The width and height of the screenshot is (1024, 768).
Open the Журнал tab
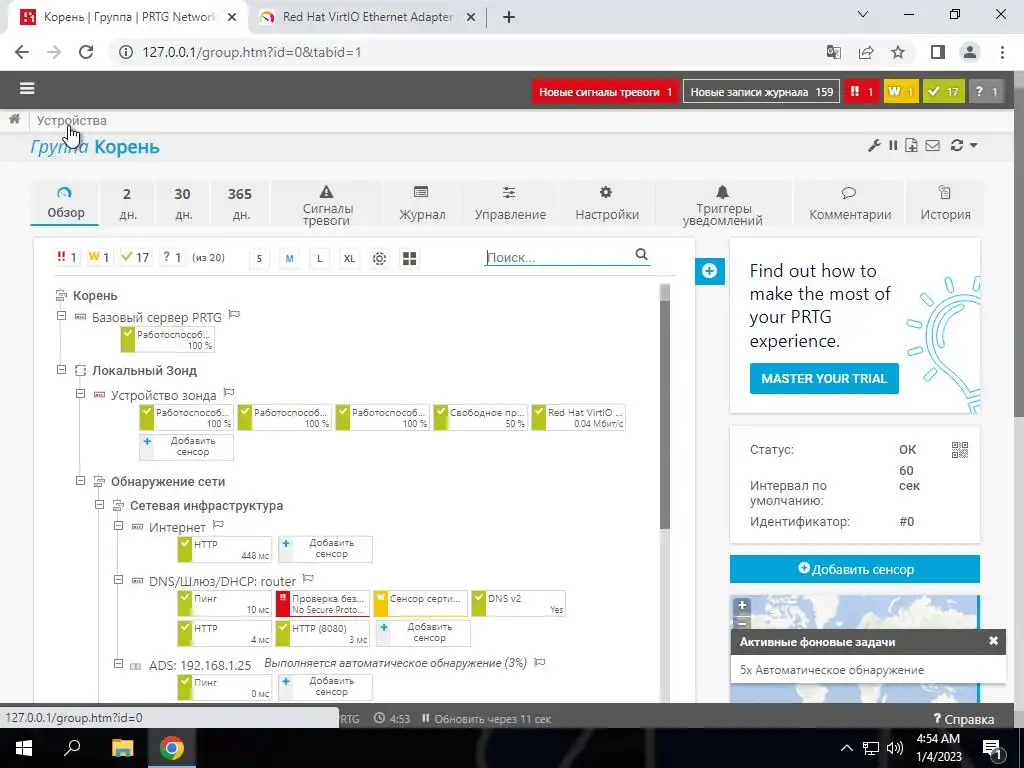[422, 203]
